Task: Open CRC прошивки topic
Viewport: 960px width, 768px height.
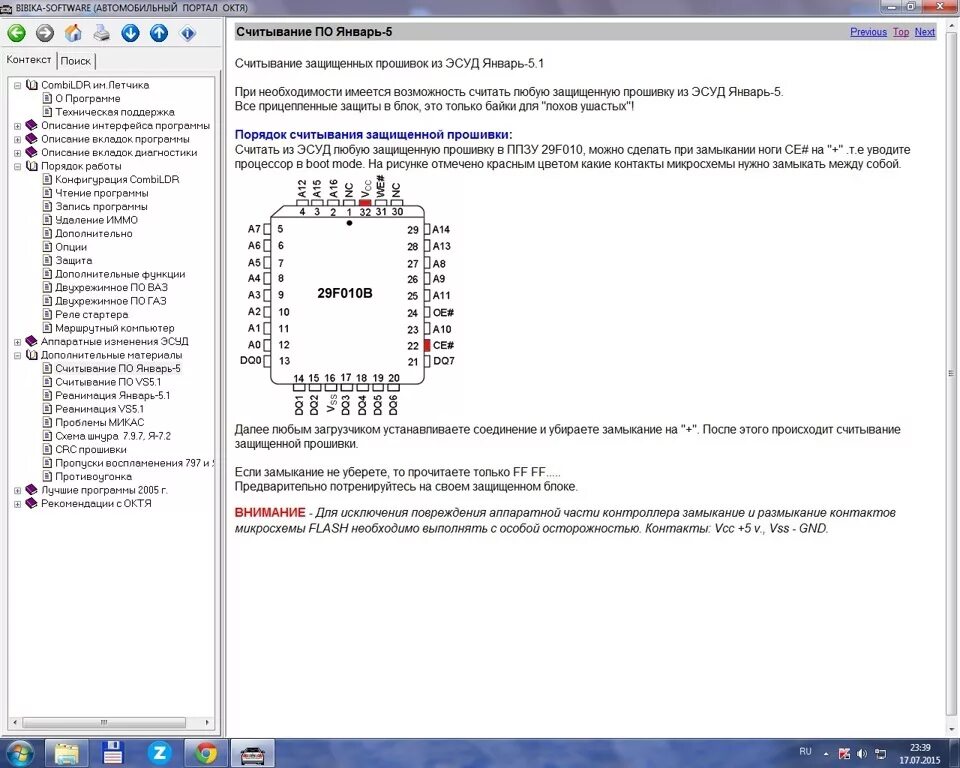Action: coord(91,450)
